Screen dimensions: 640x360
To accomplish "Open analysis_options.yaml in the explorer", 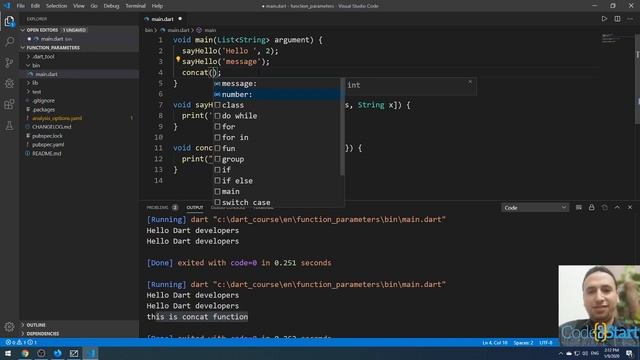I will pos(57,118).
